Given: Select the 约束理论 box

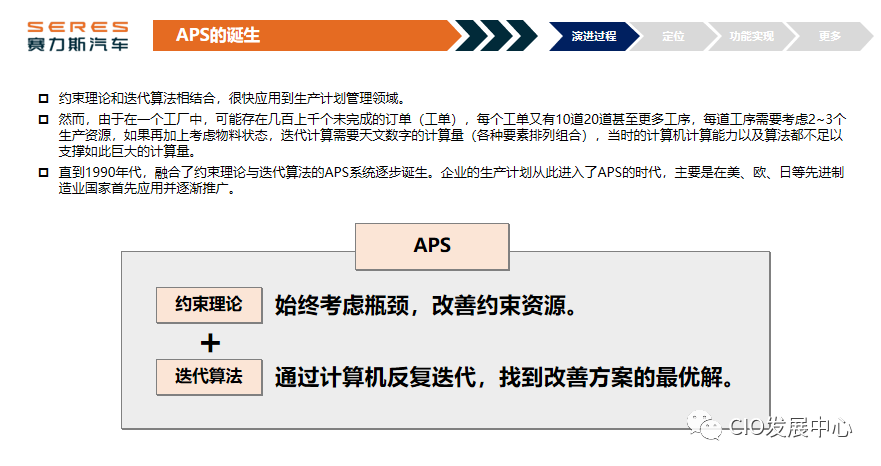Looking at the screenshot, I should (209, 305).
